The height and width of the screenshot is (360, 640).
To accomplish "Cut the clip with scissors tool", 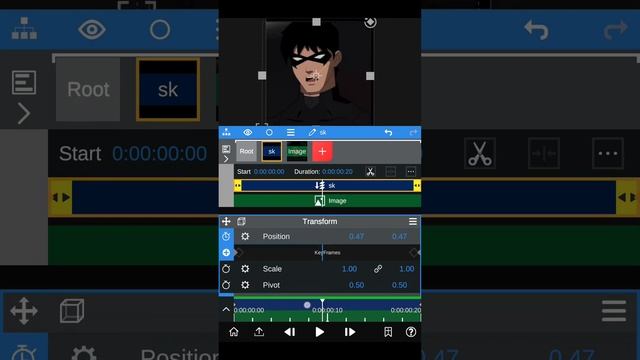I will (x=370, y=171).
